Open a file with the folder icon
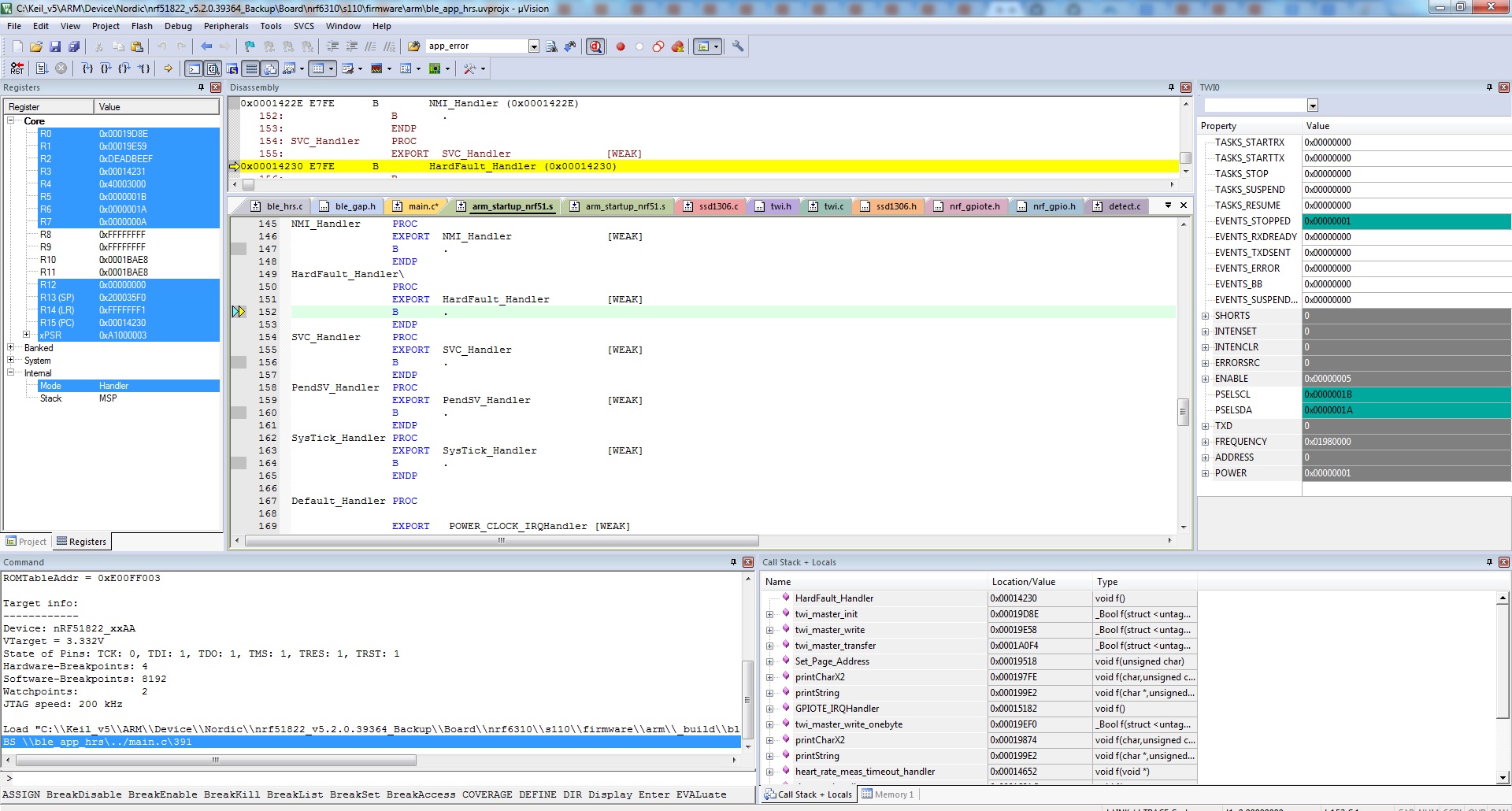Viewport: 1512px width, 811px height. (x=36, y=46)
